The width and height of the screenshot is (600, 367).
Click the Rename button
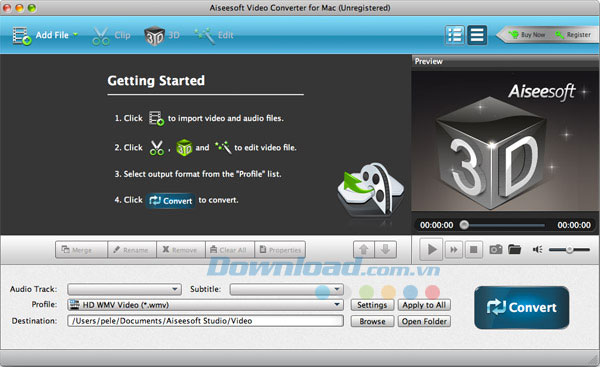132,250
